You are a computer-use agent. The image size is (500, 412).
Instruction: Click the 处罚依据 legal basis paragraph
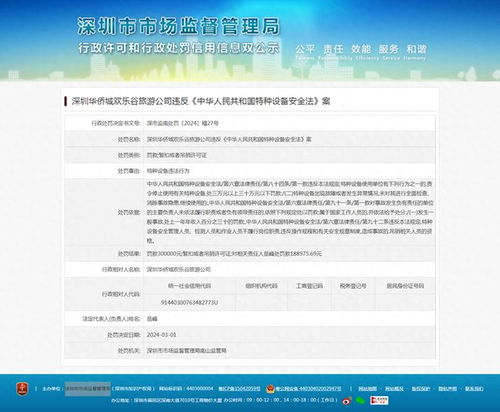click(290, 212)
